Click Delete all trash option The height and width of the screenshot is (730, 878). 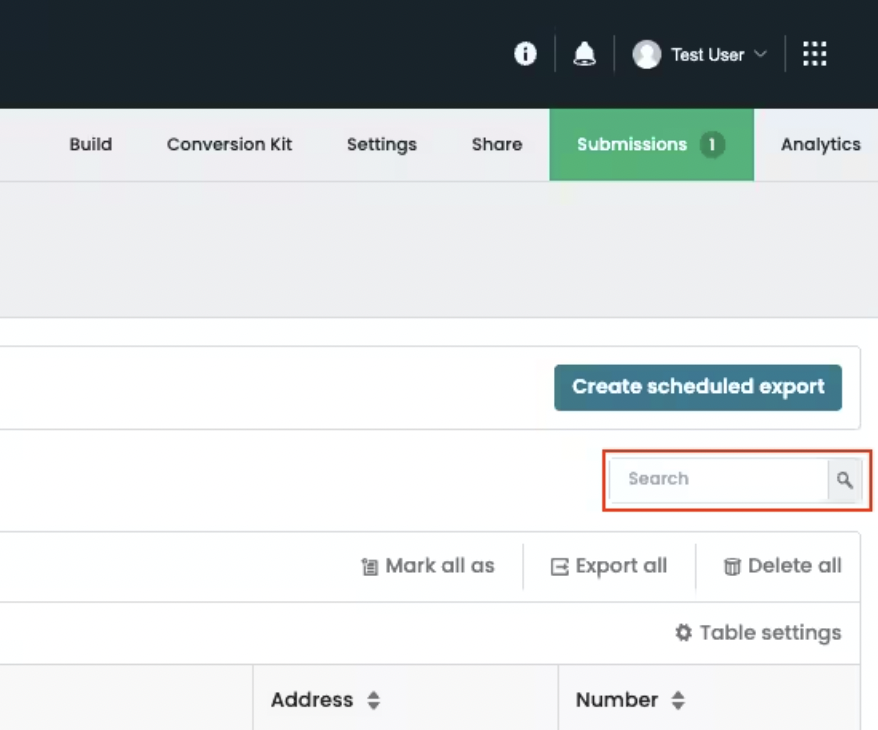point(782,566)
